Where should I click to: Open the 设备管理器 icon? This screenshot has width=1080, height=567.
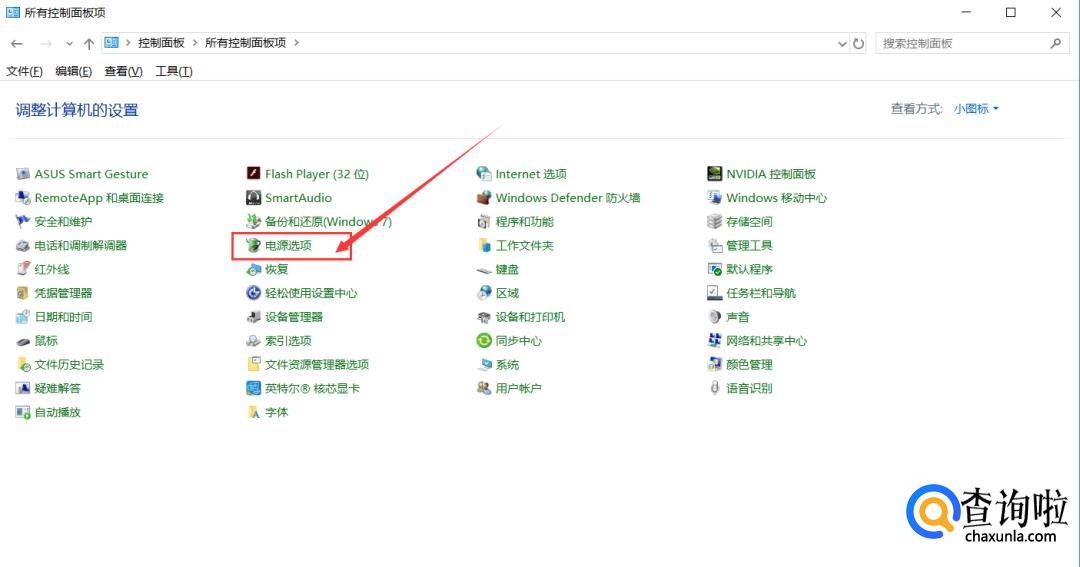tap(253, 317)
